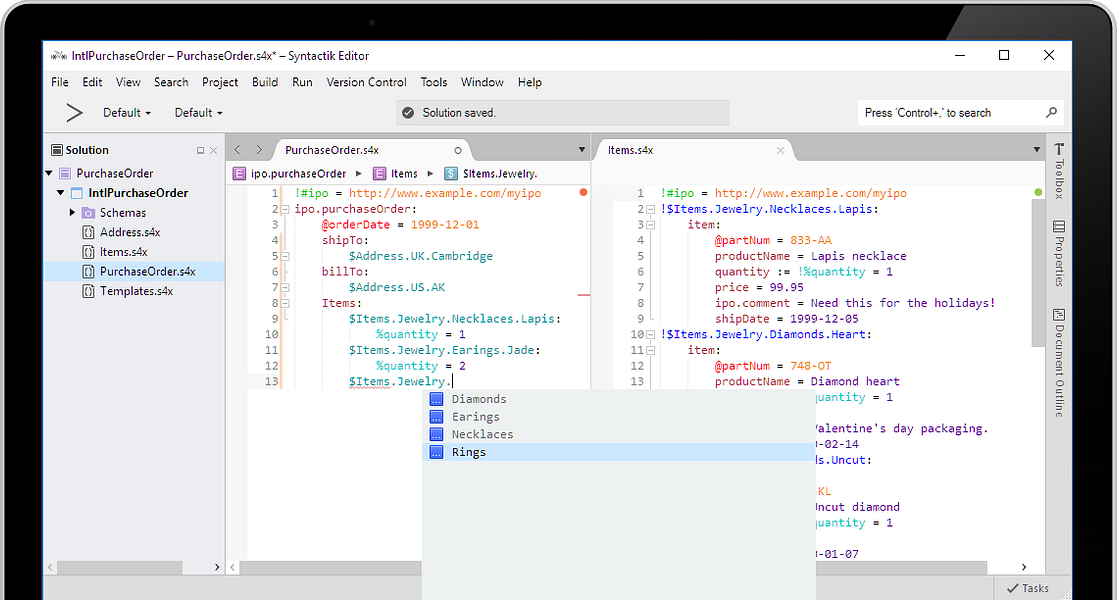This screenshot has height=600, width=1117.
Task: Fold Necklaces.Lapis block in Items.s4x
Action: [x=650, y=210]
